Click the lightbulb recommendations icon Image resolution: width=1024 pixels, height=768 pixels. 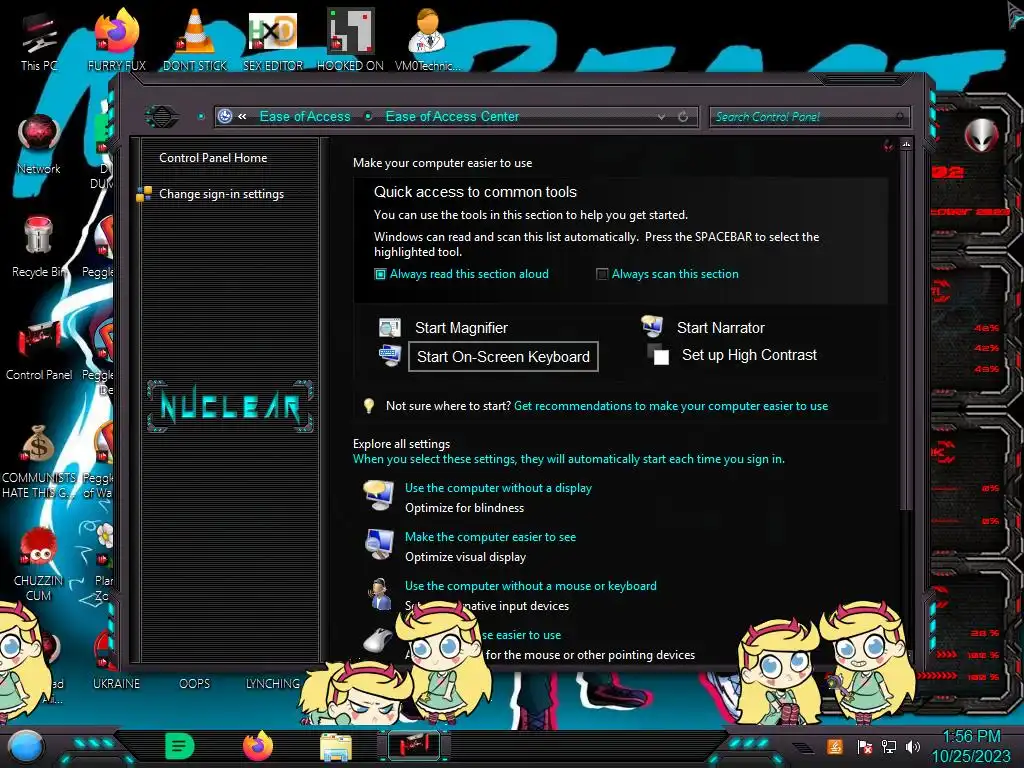(369, 406)
